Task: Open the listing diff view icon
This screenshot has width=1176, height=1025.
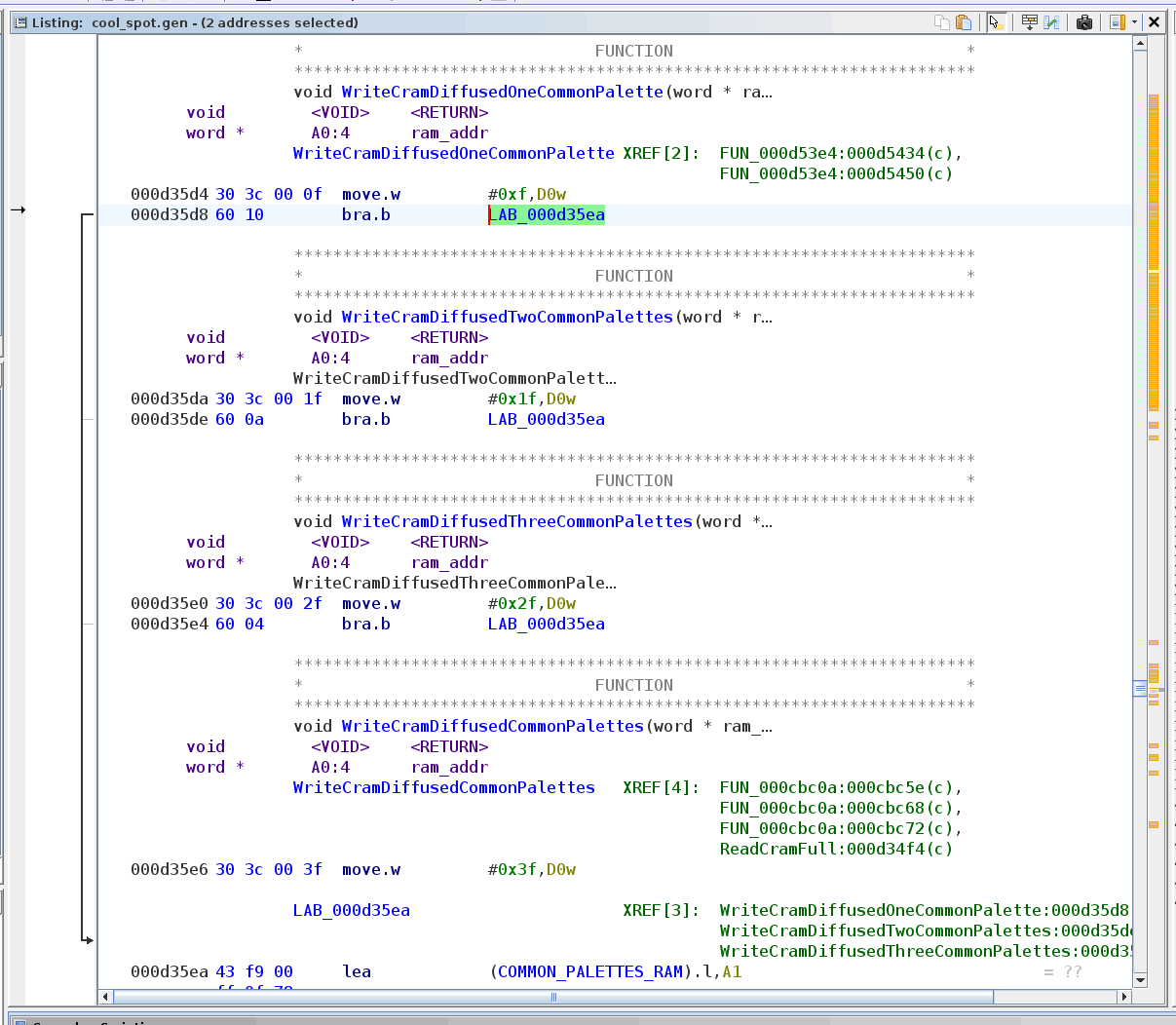Action: click(1052, 22)
